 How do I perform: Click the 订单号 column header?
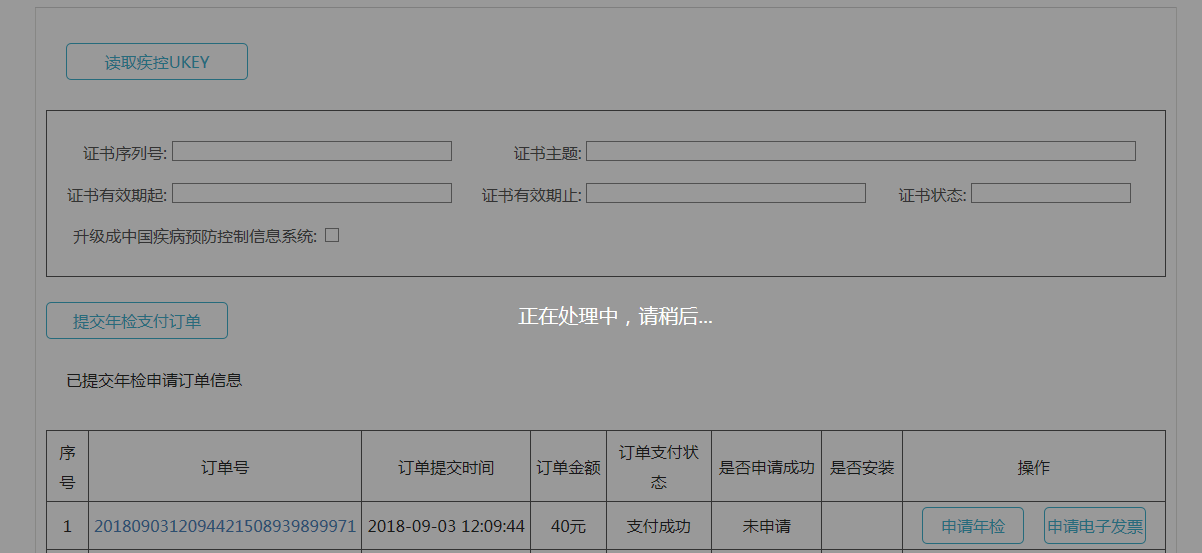[x=225, y=467]
